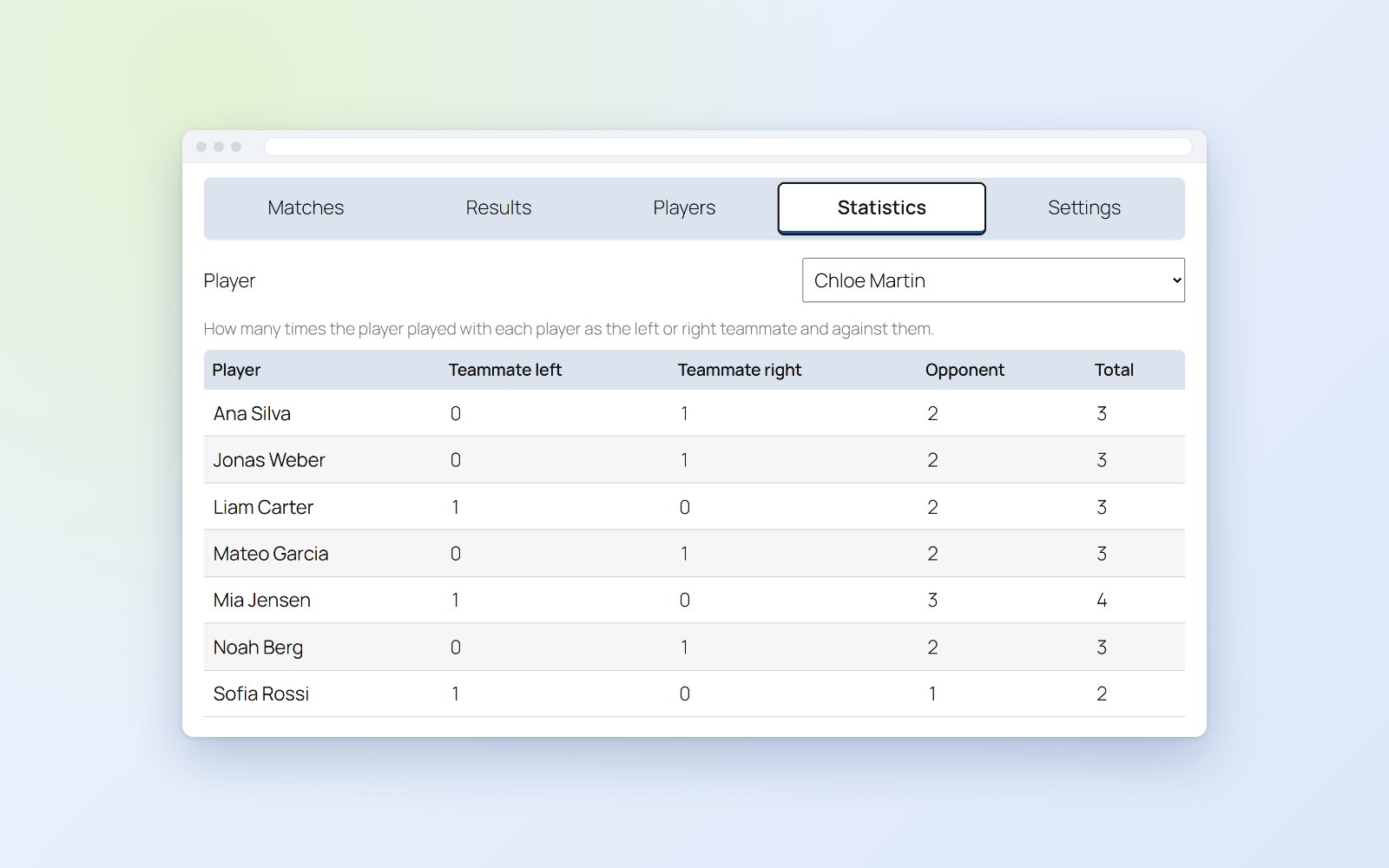1389x868 pixels.
Task: Click the Opponent column header
Action: click(964, 370)
